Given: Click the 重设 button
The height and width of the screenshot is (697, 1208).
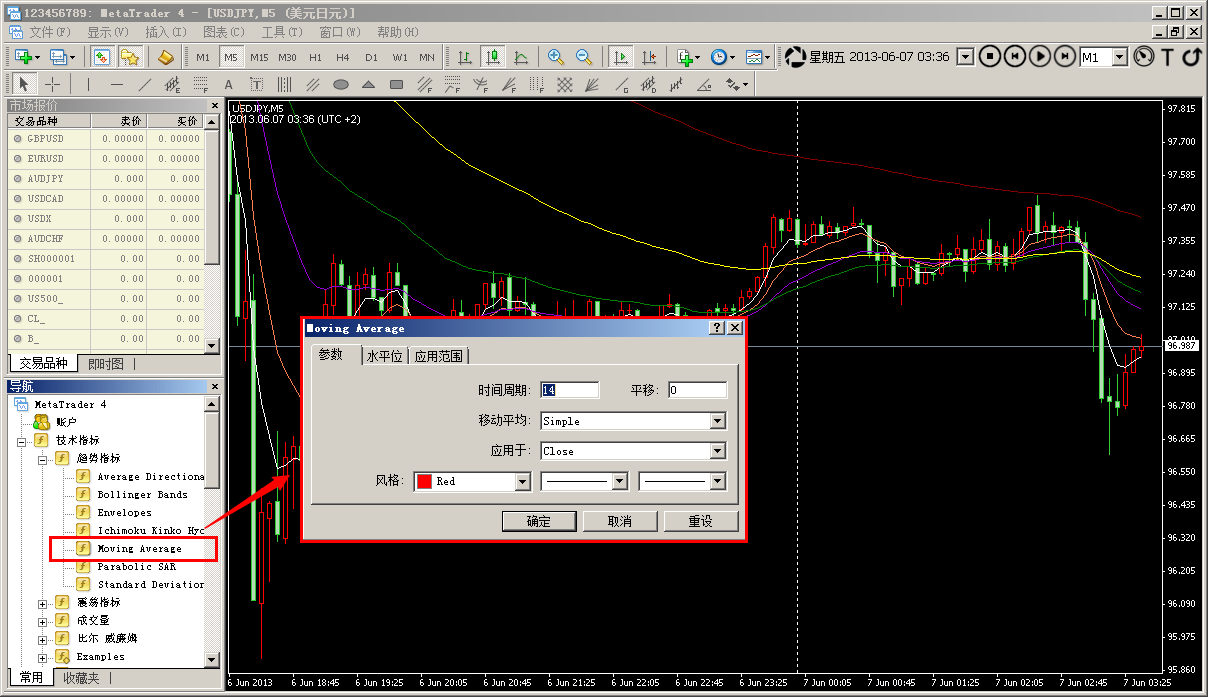Looking at the screenshot, I should (x=700, y=521).
